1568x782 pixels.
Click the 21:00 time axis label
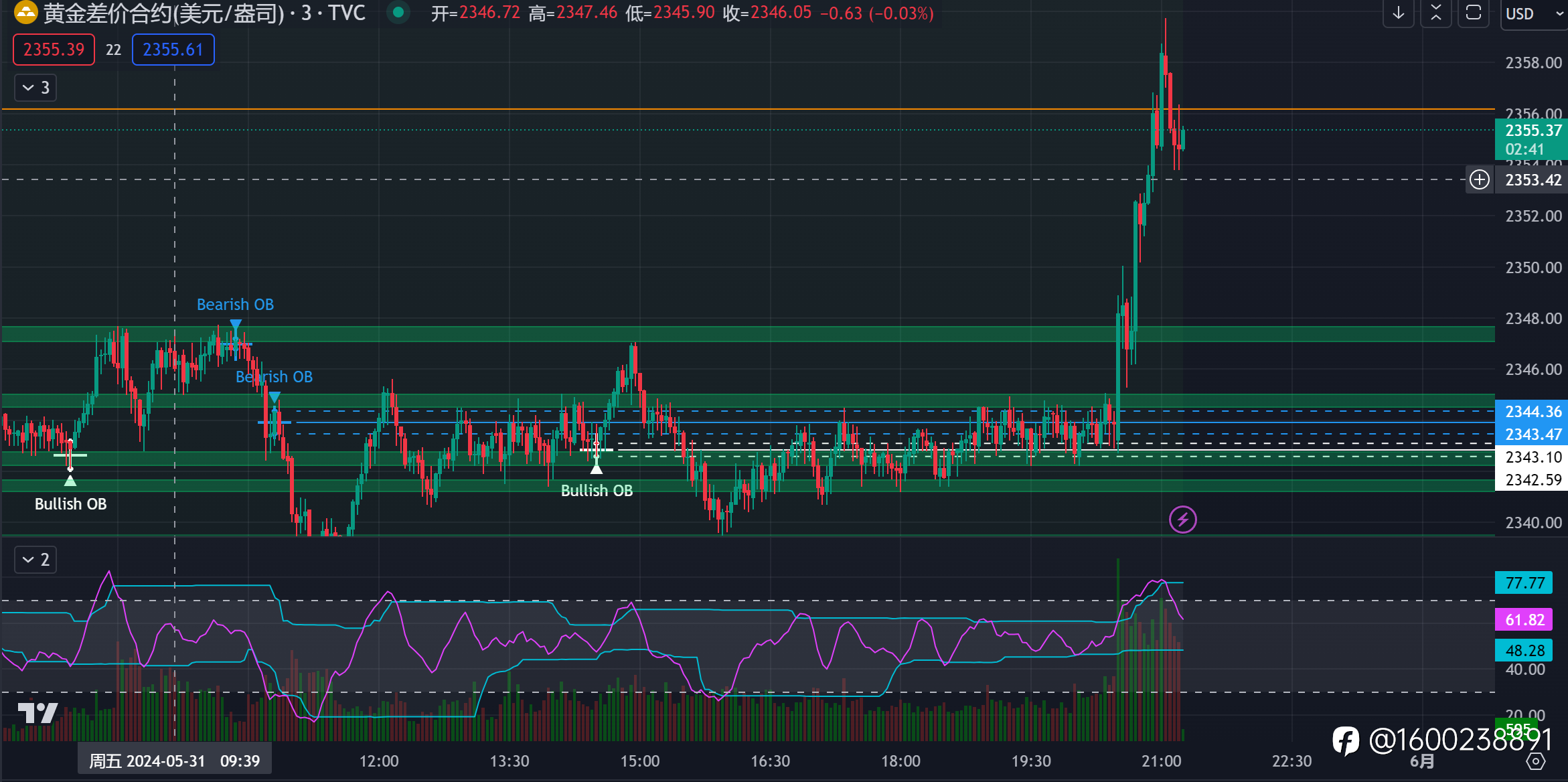pyautogui.click(x=1162, y=761)
